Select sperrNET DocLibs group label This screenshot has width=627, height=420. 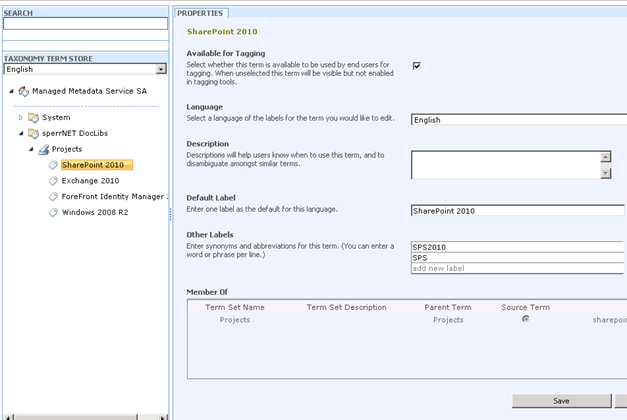point(75,133)
